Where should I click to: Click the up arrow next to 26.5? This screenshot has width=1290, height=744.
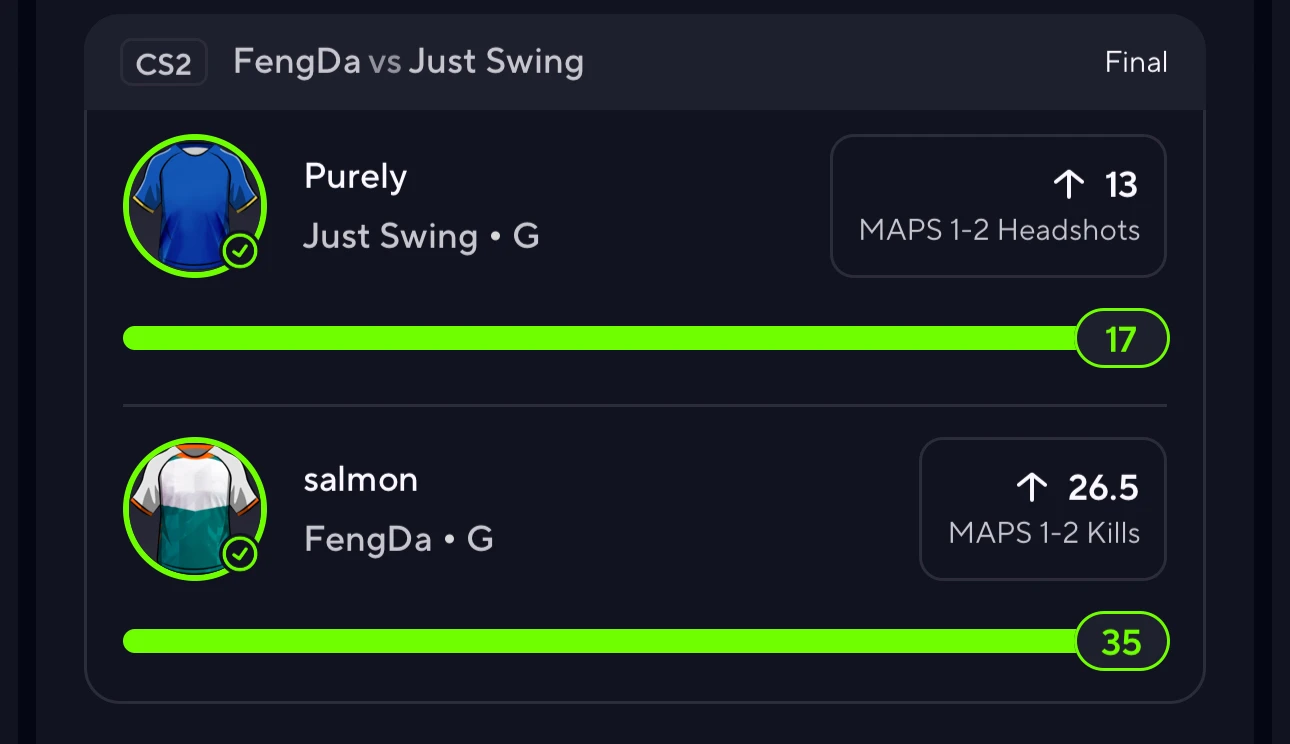pyautogui.click(x=1031, y=487)
